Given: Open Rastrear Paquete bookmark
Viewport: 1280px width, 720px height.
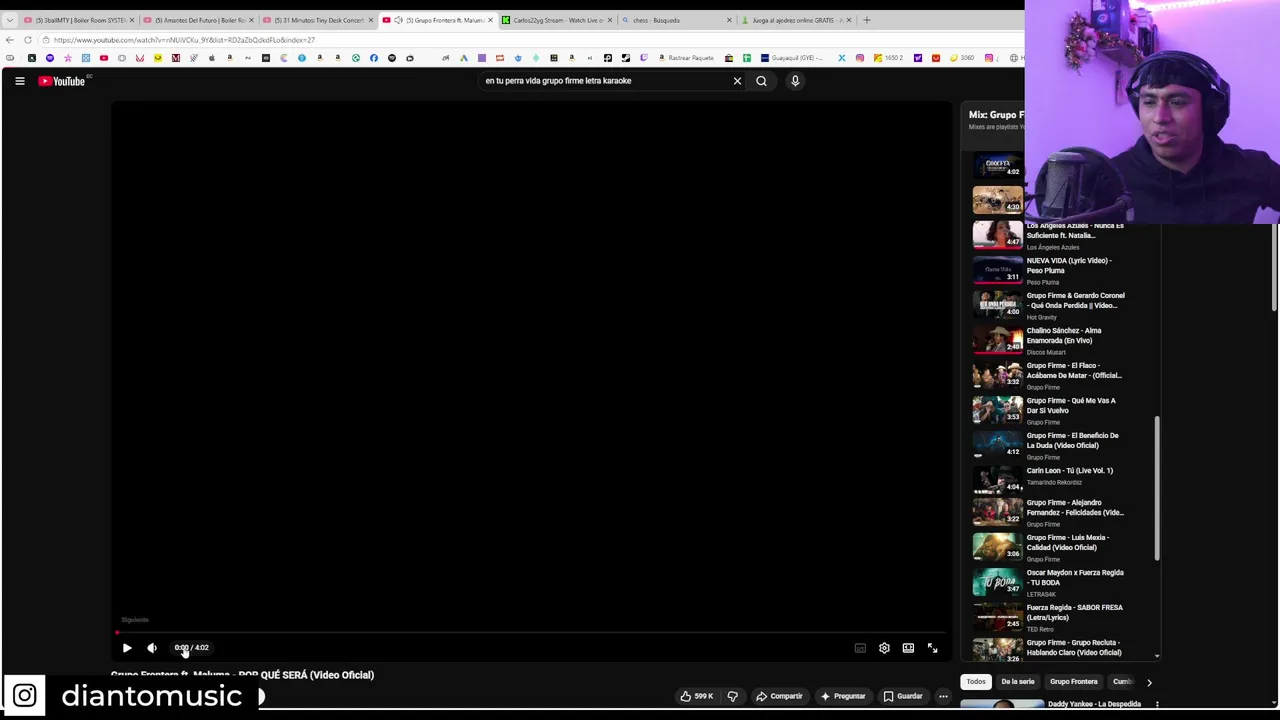Looking at the screenshot, I should 686,58.
